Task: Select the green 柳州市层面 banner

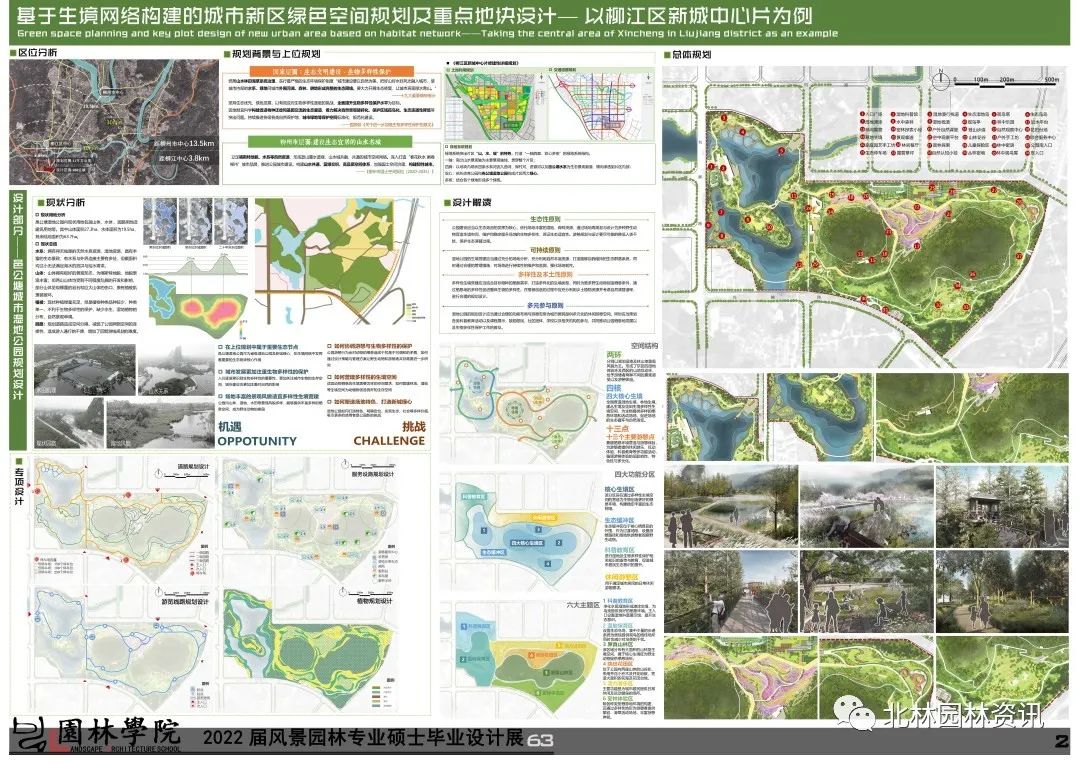Action: [331, 142]
